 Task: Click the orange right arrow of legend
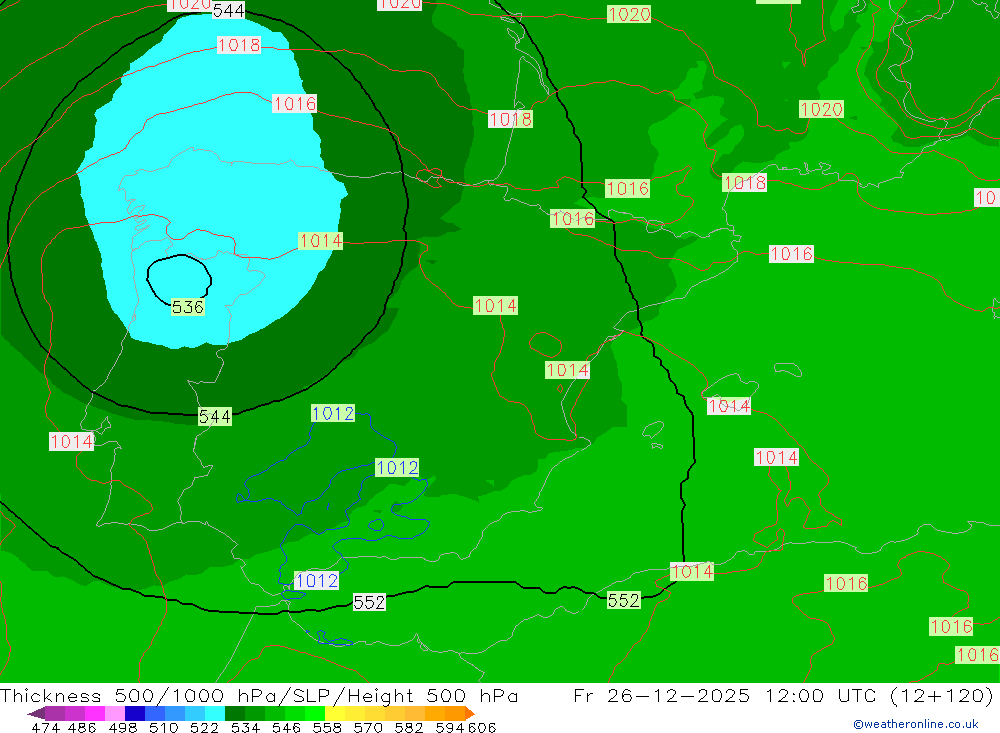469,713
